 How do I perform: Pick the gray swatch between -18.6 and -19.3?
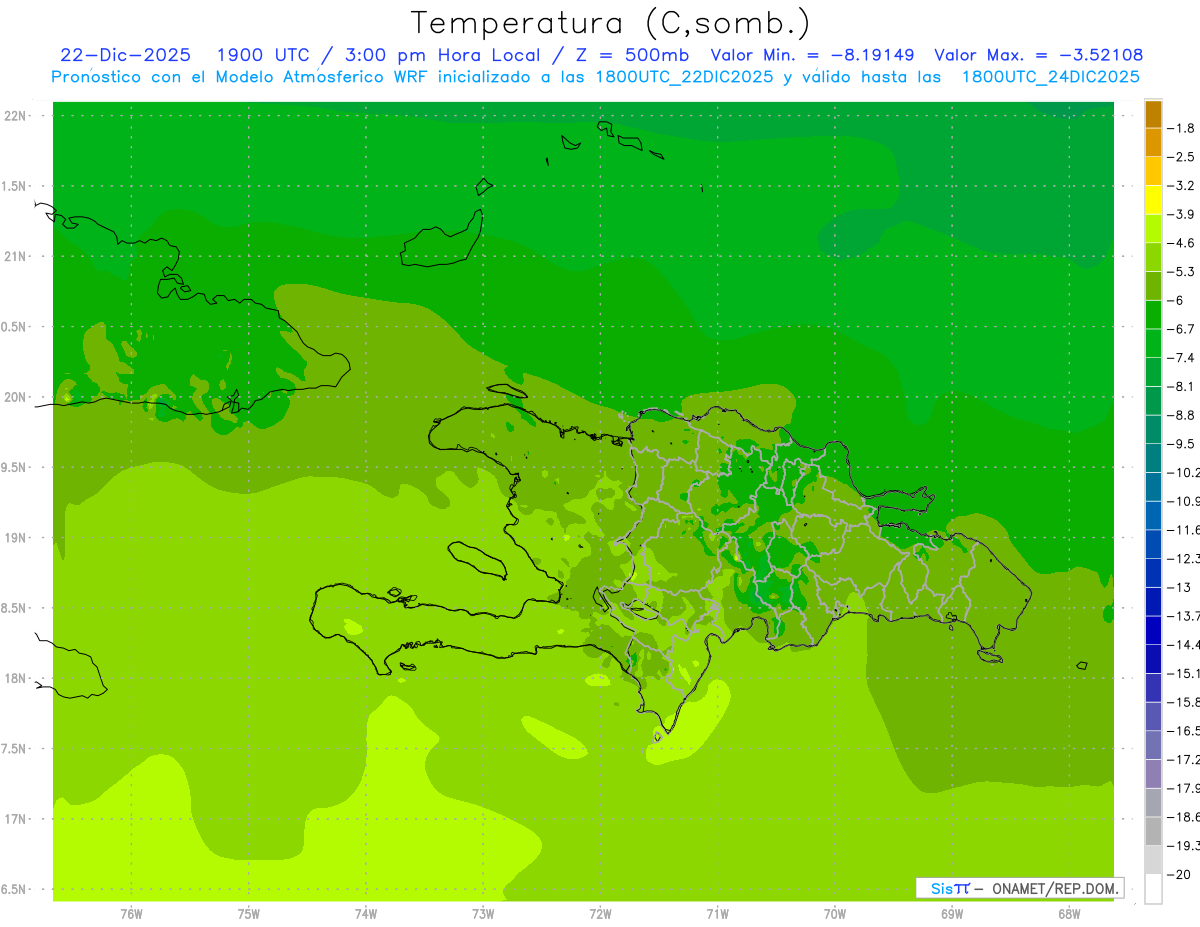1153,832
